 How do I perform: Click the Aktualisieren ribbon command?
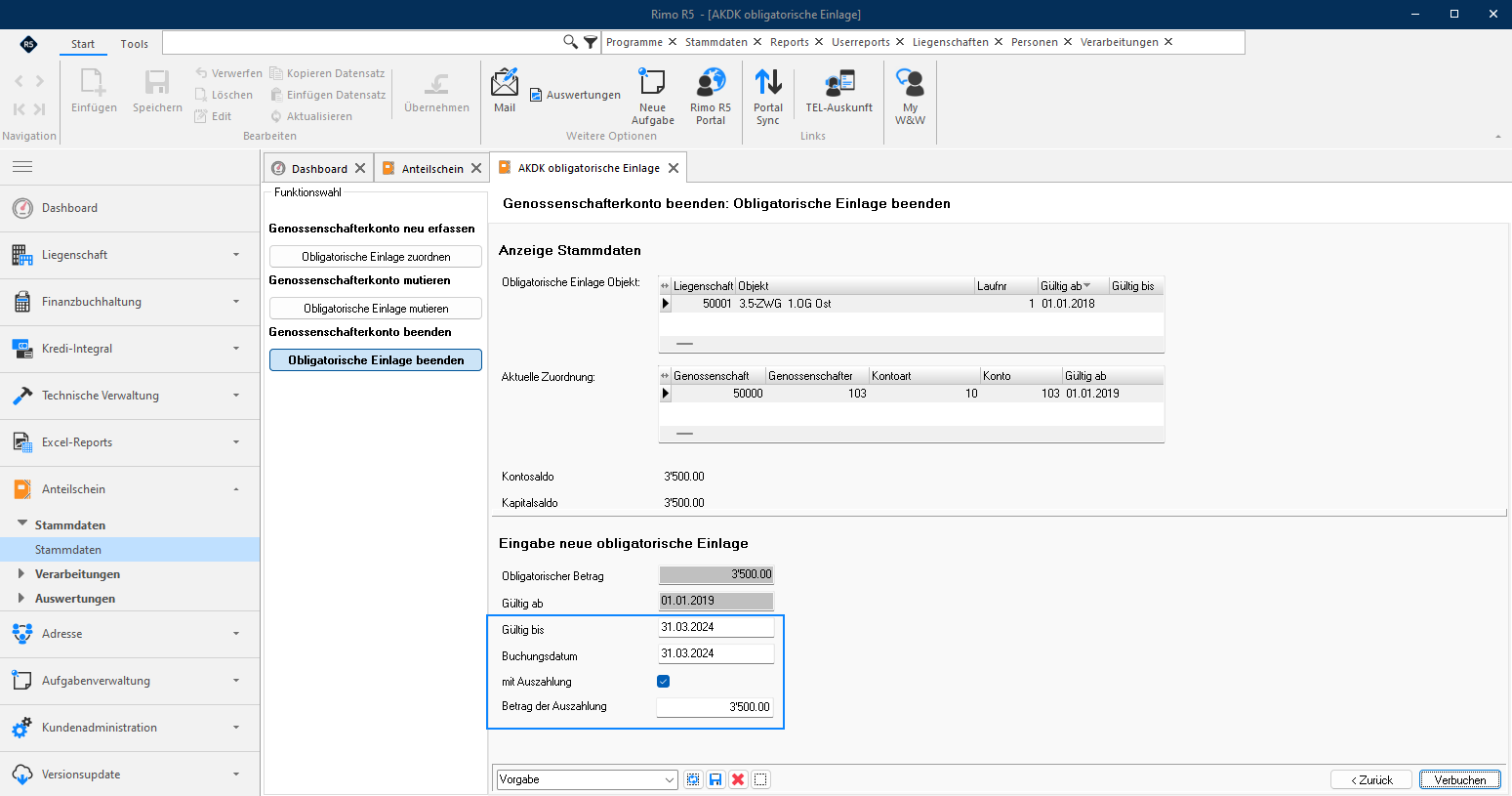point(311,116)
